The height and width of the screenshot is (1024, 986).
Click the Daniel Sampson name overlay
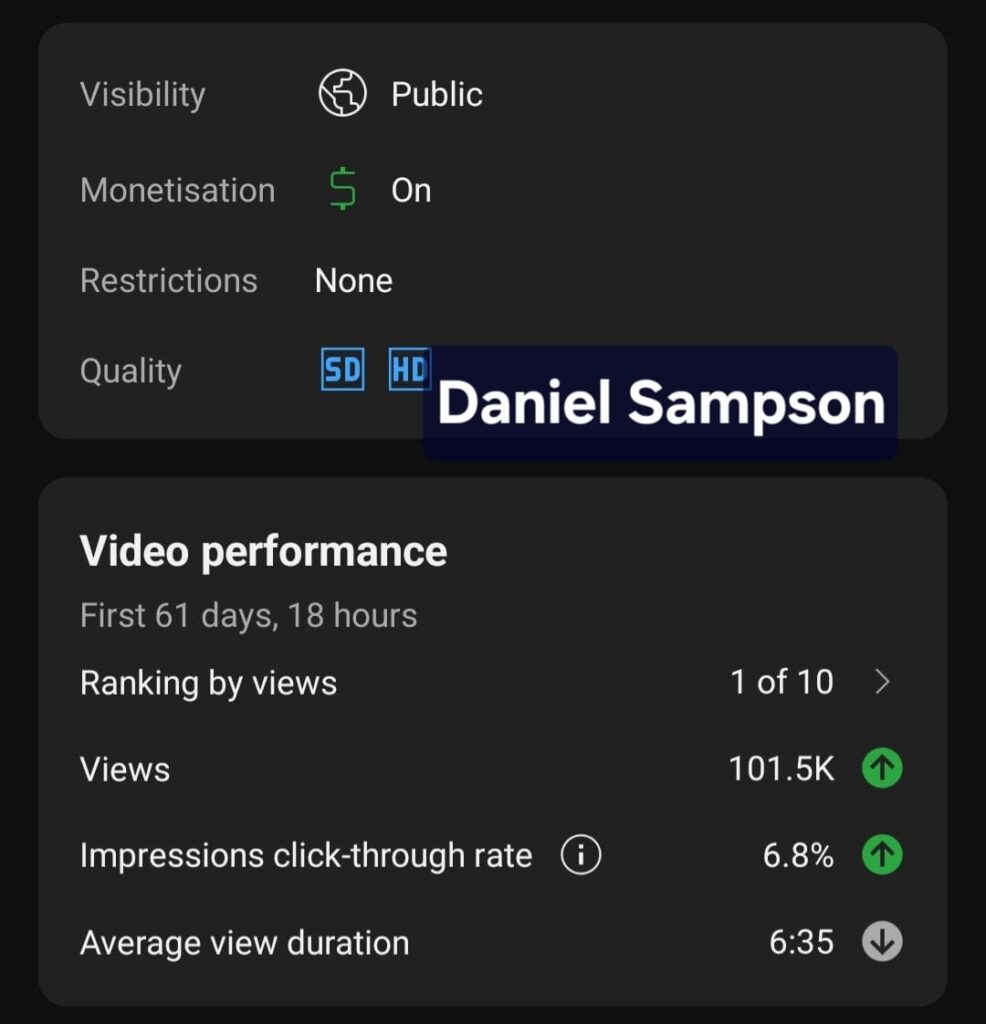point(660,403)
